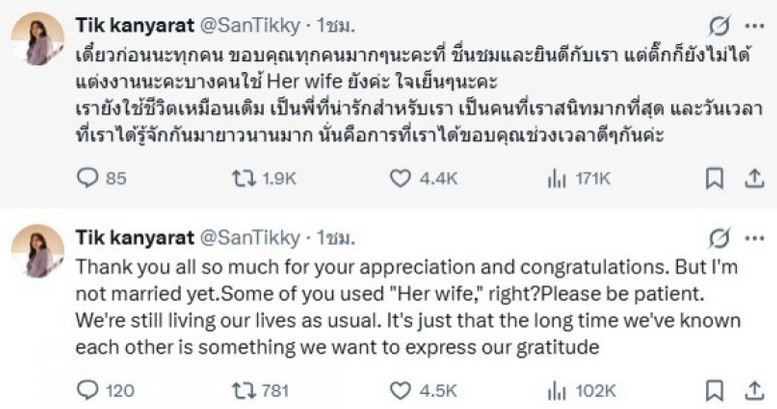View analytics of tweet with 171K views
Viewport: 777px width, 409px height.
tap(556, 178)
